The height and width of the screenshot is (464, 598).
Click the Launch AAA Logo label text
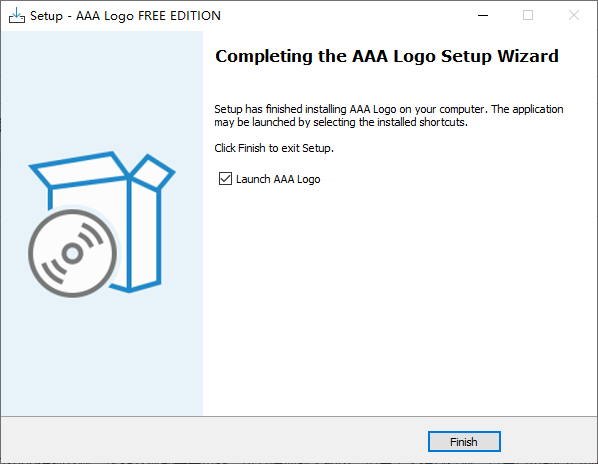pos(278,179)
